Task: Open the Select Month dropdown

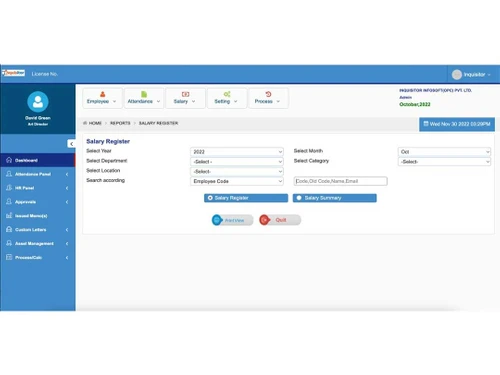Action: click(x=444, y=152)
